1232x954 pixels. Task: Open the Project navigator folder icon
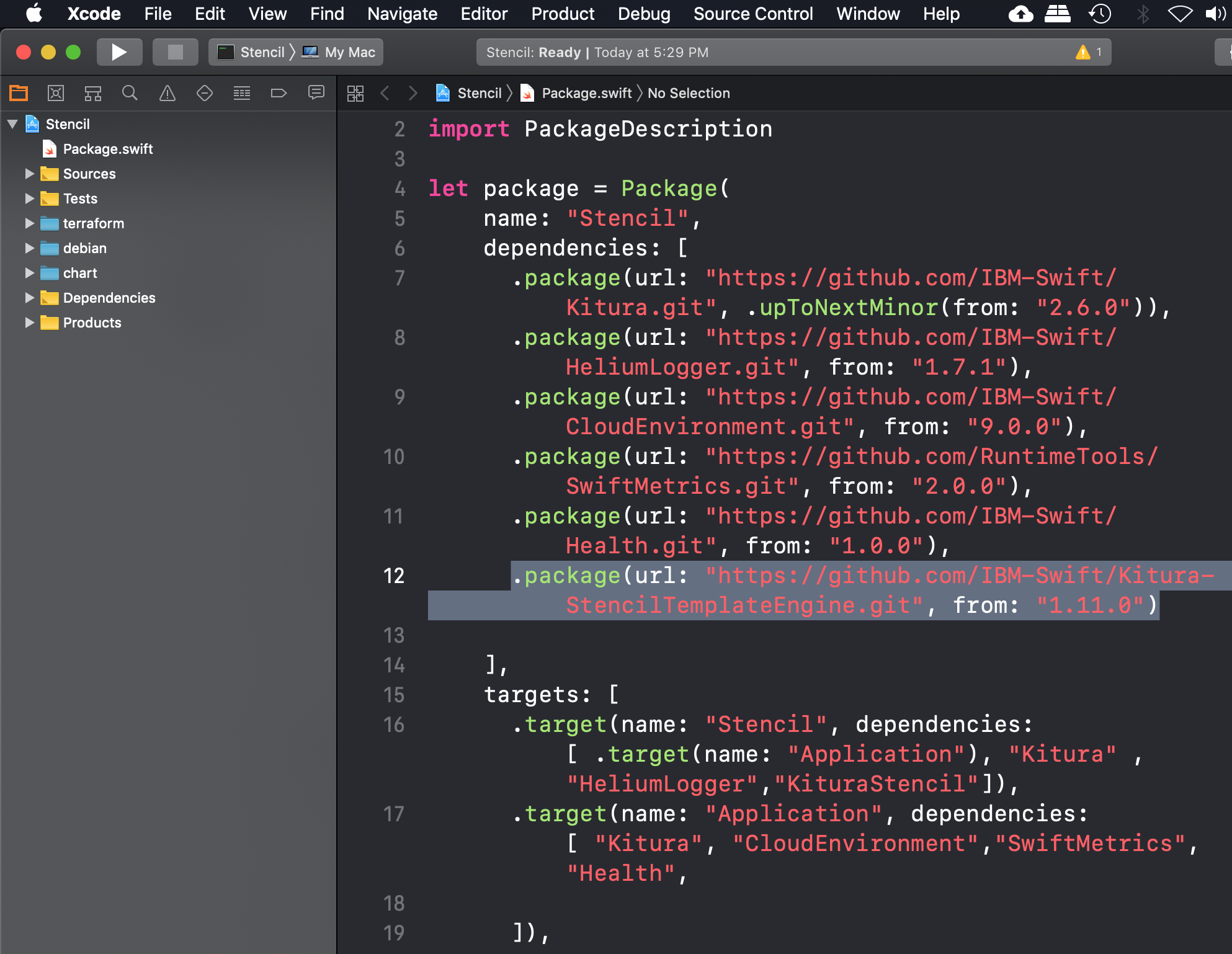pos(19,93)
